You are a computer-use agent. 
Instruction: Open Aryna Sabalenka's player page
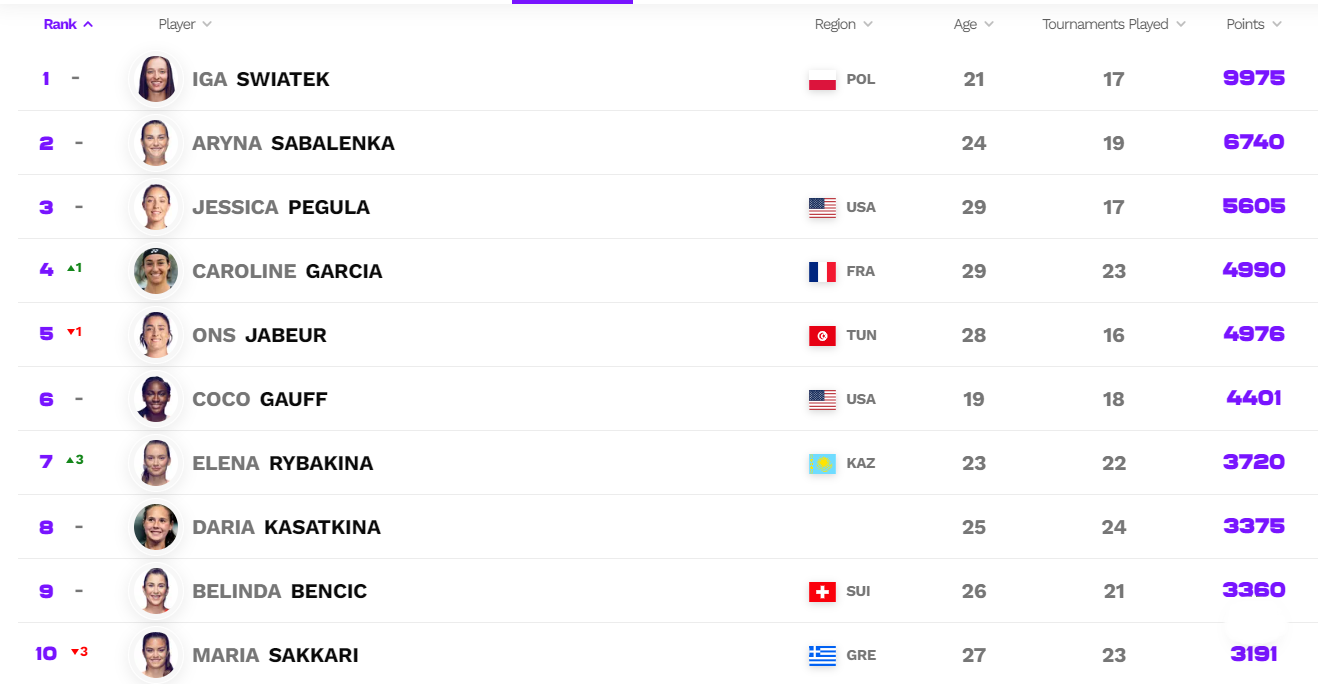point(293,143)
